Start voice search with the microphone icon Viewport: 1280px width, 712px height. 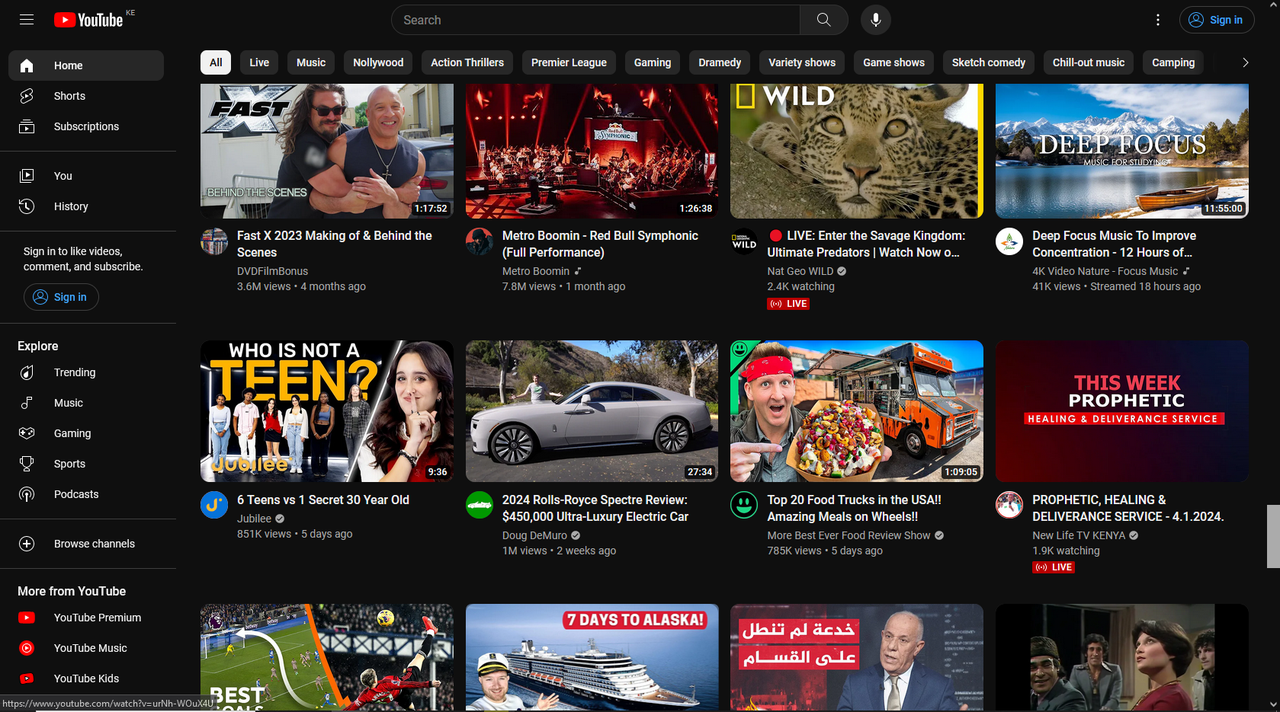875,19
